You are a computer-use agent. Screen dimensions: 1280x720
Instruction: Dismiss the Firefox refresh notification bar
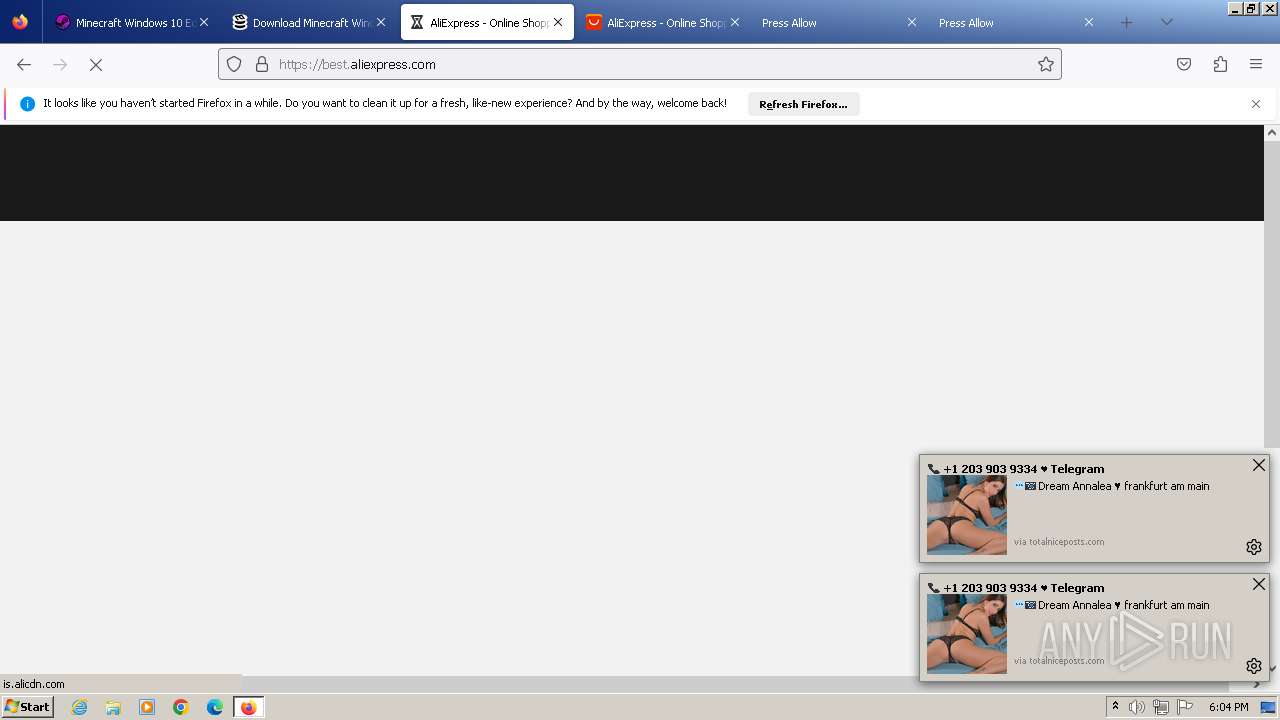tap(1256, 104)
